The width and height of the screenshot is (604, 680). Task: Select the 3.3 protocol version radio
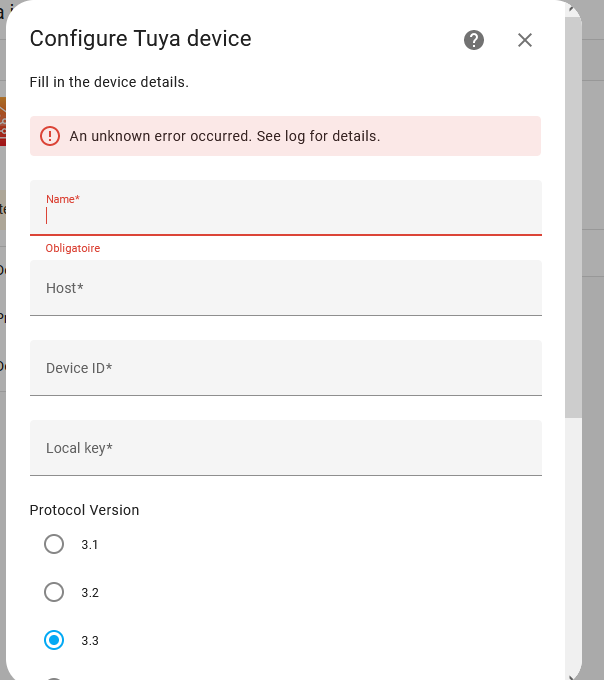tap(54, 640)
